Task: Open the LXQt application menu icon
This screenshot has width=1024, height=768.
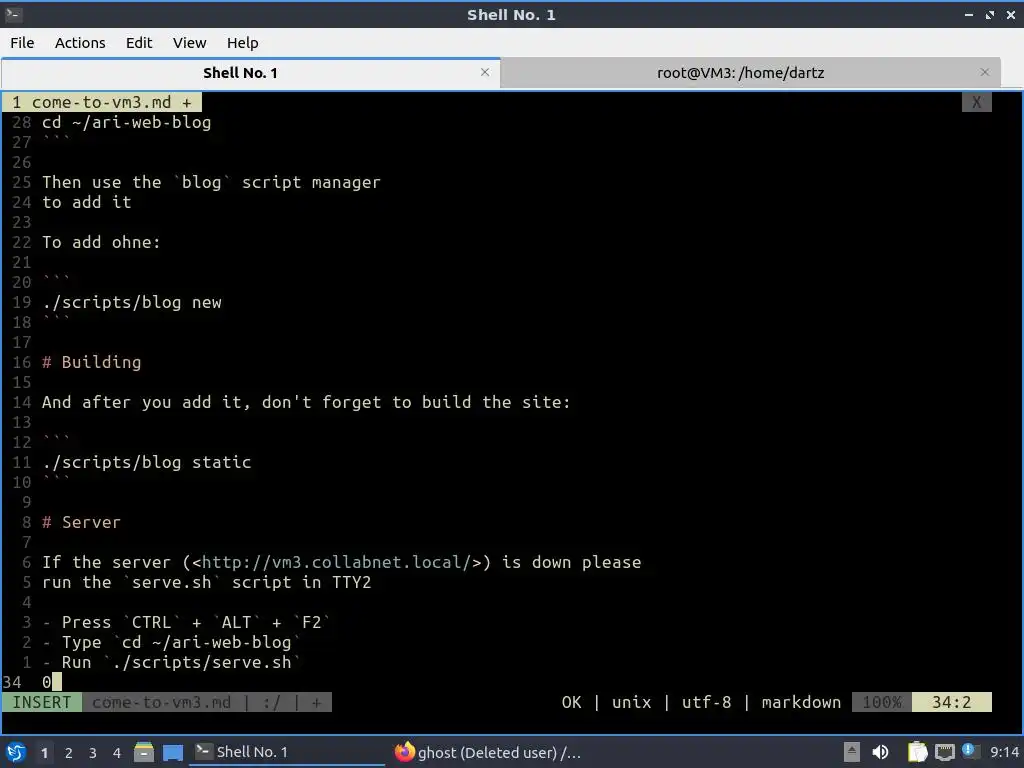Action: click(x=16, y=752)
